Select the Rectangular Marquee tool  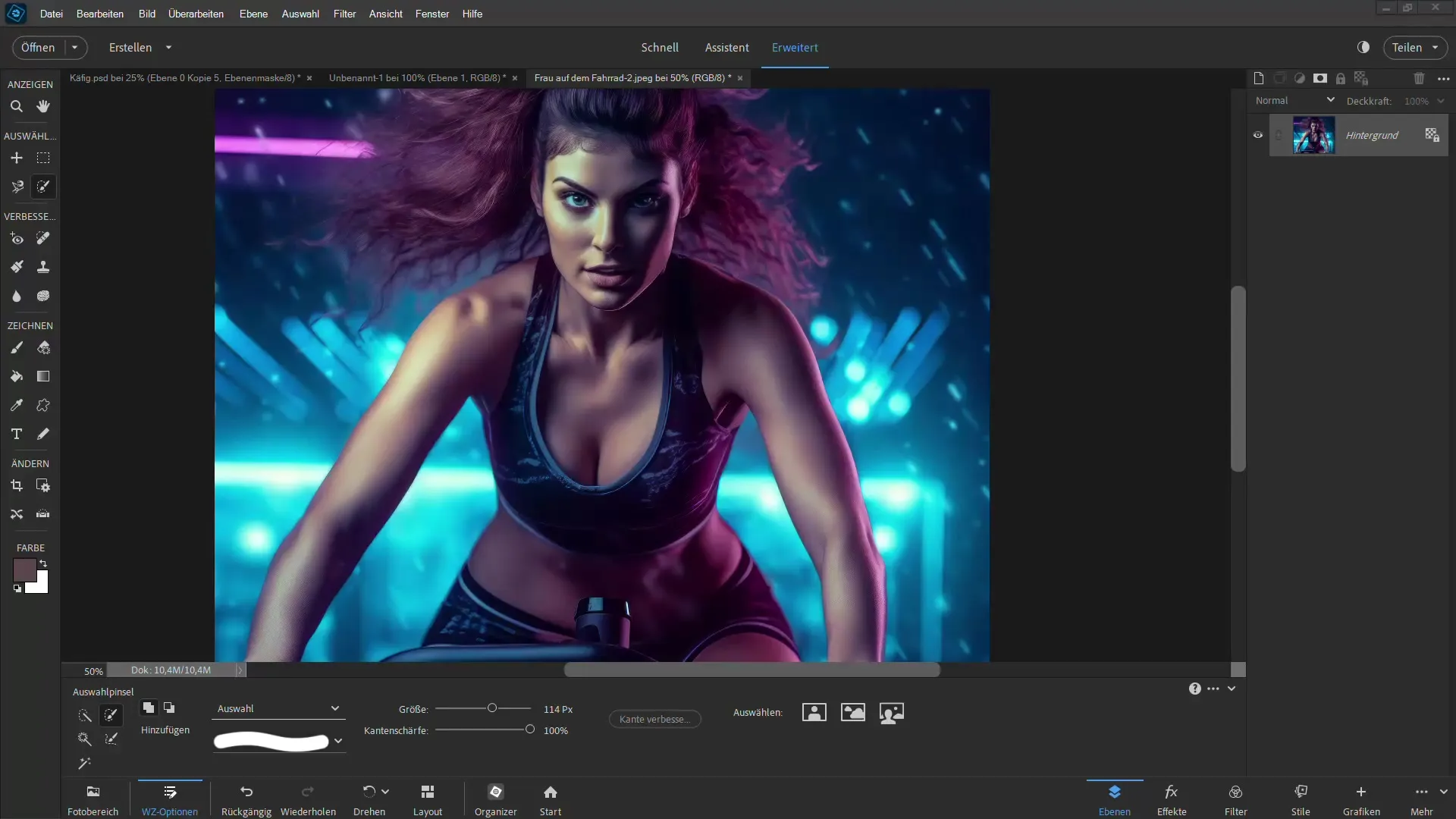pos(43,158)
